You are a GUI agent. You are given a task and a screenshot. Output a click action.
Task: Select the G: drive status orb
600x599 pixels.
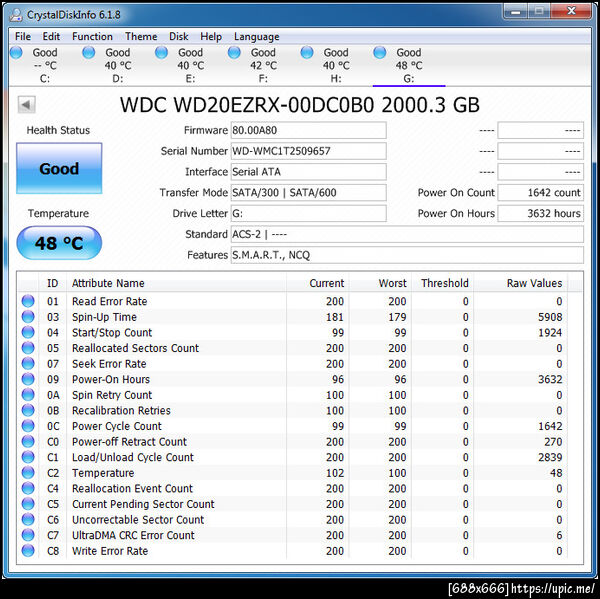pyautogui.click(x=380, y=52)
